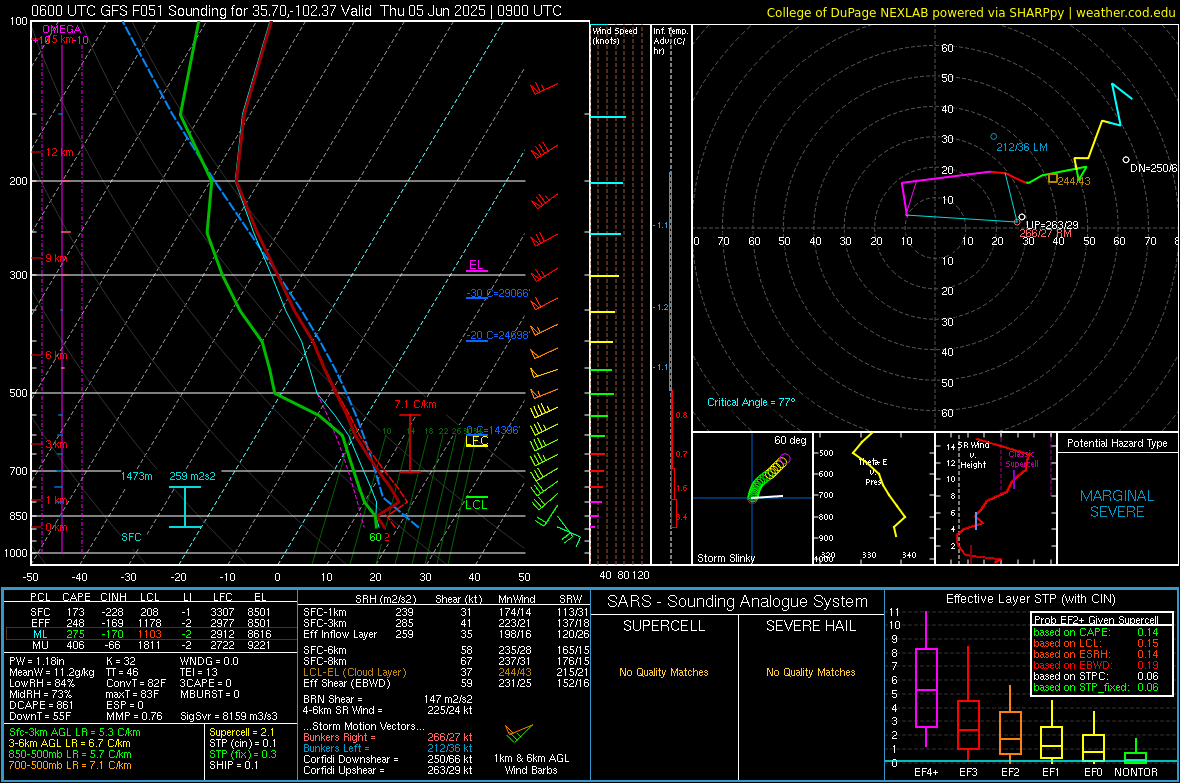Click the red 7.1 C/km lapse rate label
This screenshot has height=783, width=1180.
415,404
